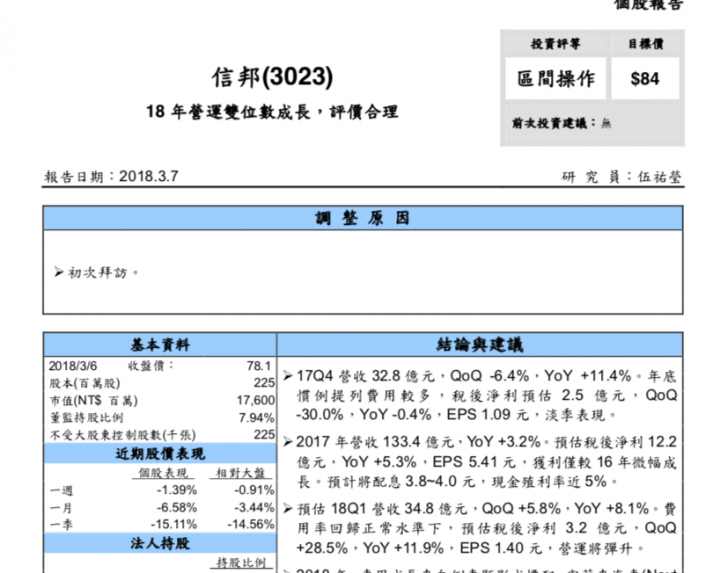Click the 董監持股比例 value 7.94%
Image resolution: width=720 pixels, height=573 pixels.
(256, 418)
